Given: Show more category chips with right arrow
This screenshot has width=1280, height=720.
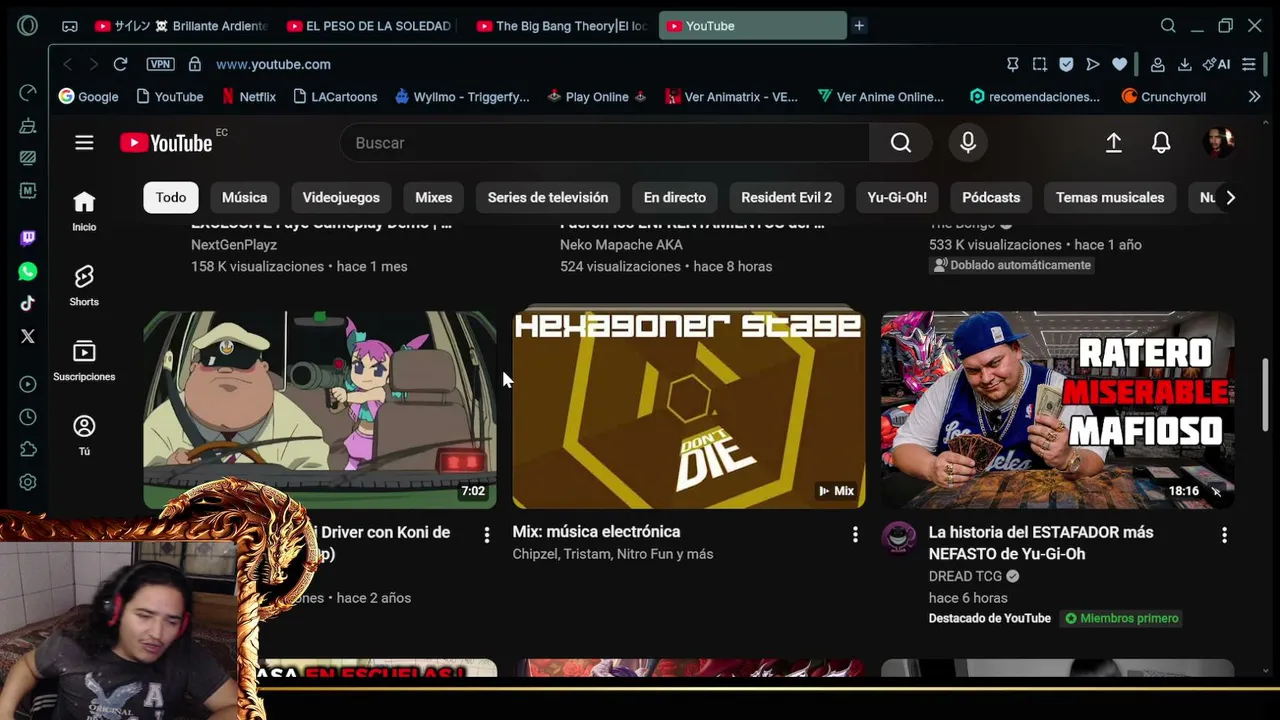Looking at the screenshot, I should coord(1230,198).
